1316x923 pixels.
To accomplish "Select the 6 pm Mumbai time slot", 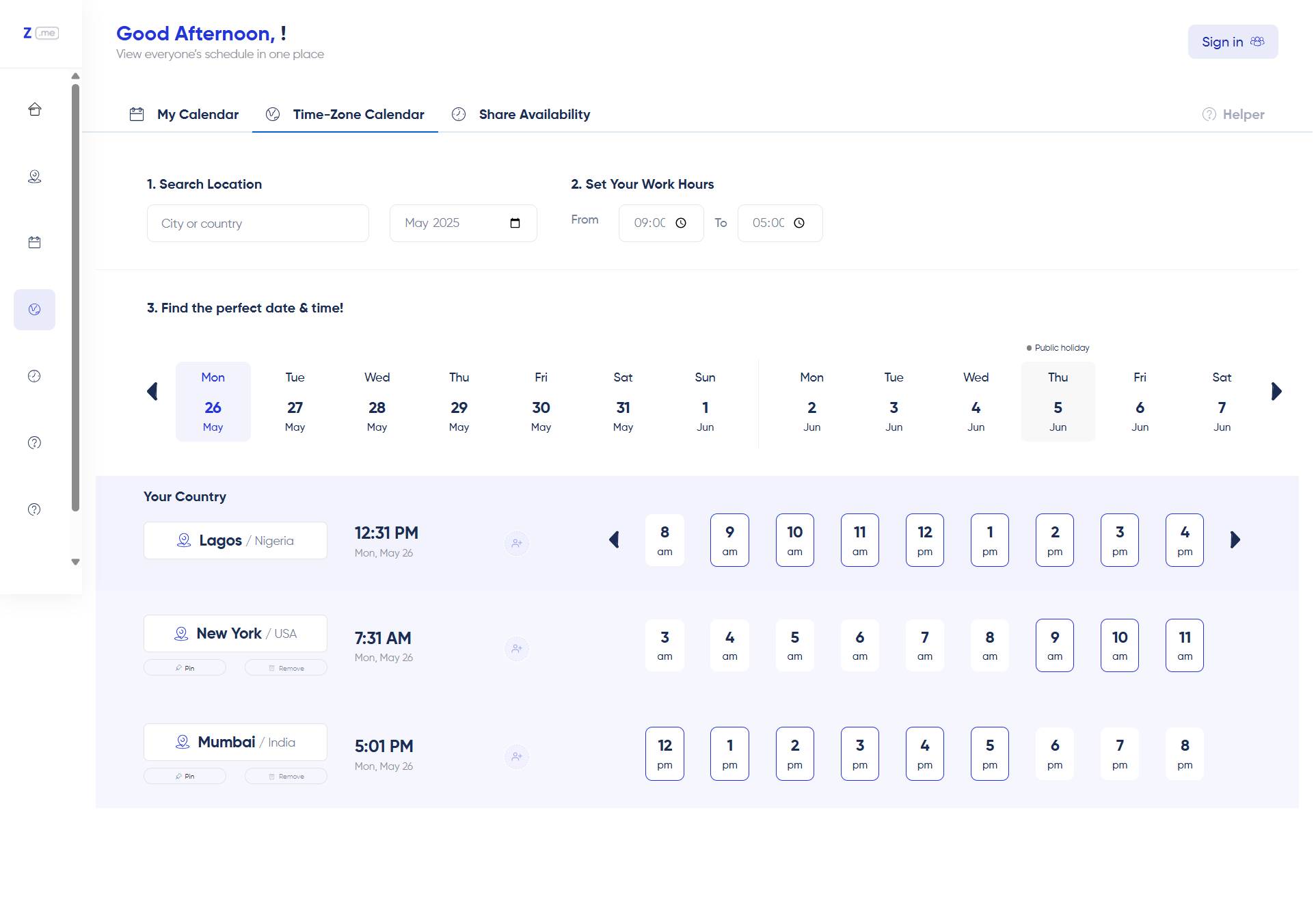I will tap(1055, 753).
